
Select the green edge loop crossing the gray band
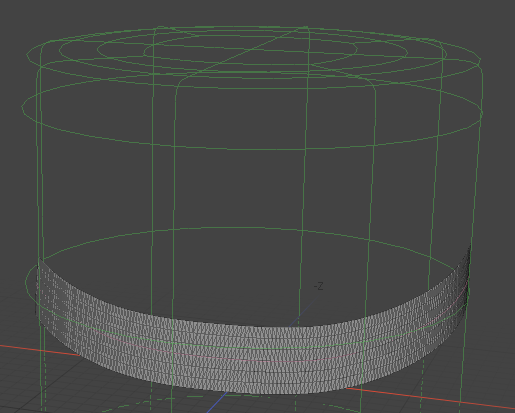pos(253,348)
